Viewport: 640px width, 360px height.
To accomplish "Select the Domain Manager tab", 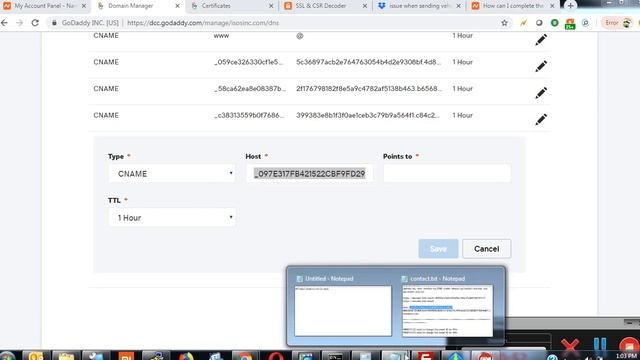I will point(137,6).
